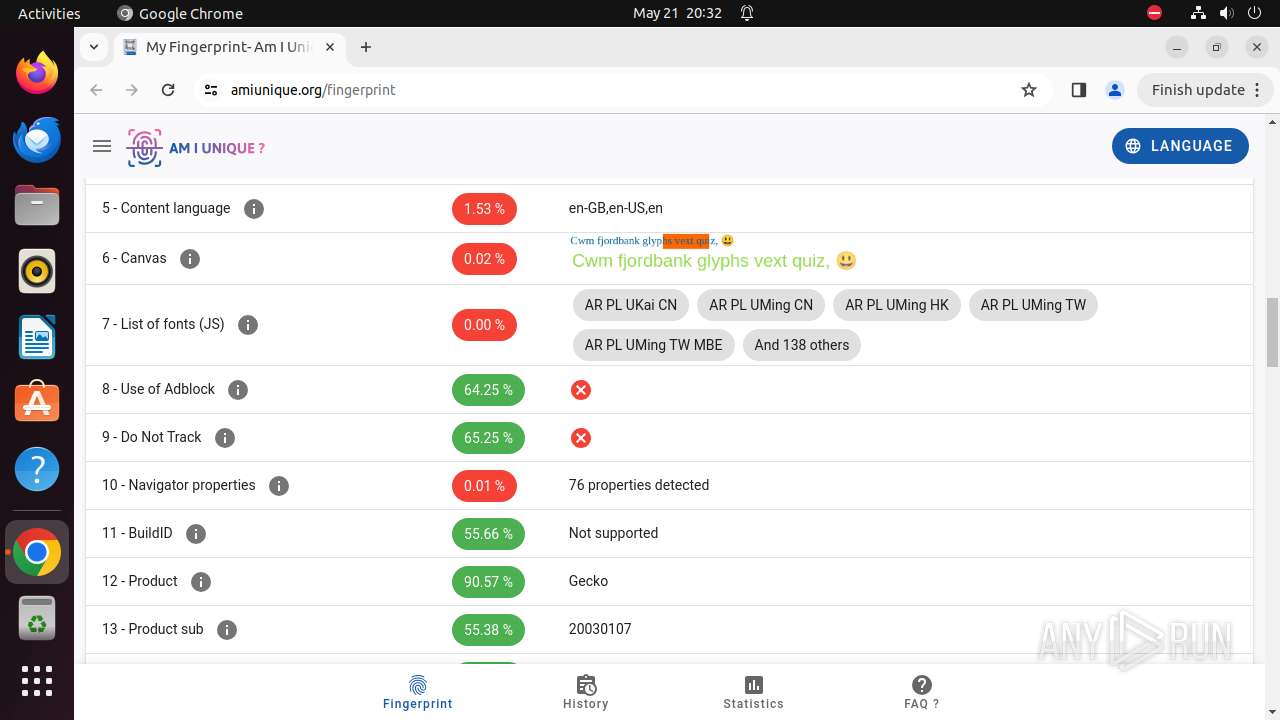This screenshot has height=720, width=1280.
Task: Click the 90.57 % Product badge
Action: 488,582
